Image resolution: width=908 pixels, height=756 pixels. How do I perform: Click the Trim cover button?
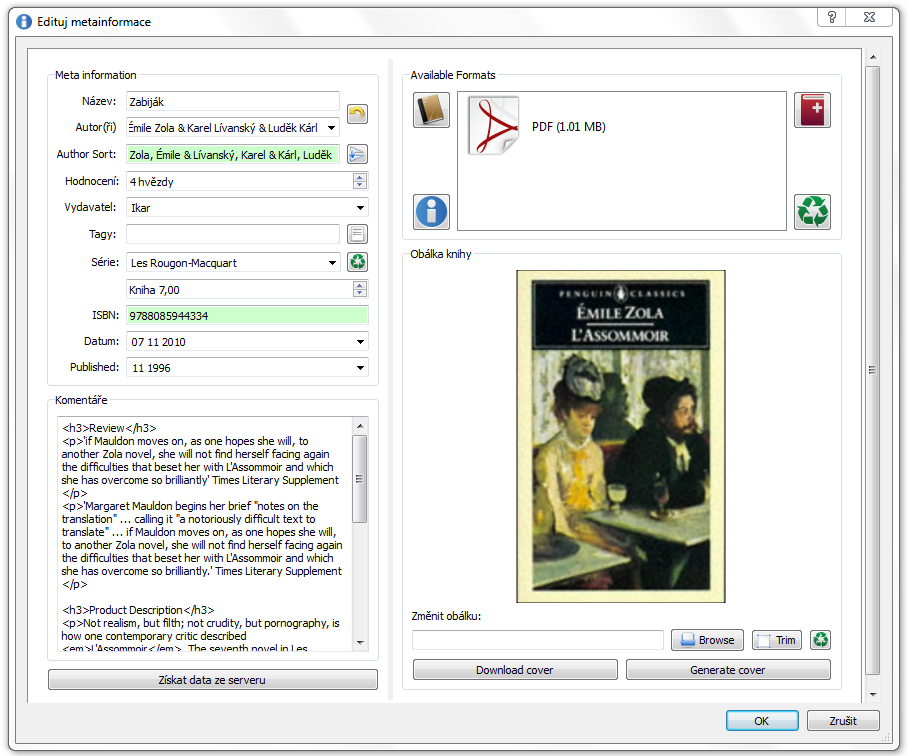pyautogui.click(x=777, y=640)
